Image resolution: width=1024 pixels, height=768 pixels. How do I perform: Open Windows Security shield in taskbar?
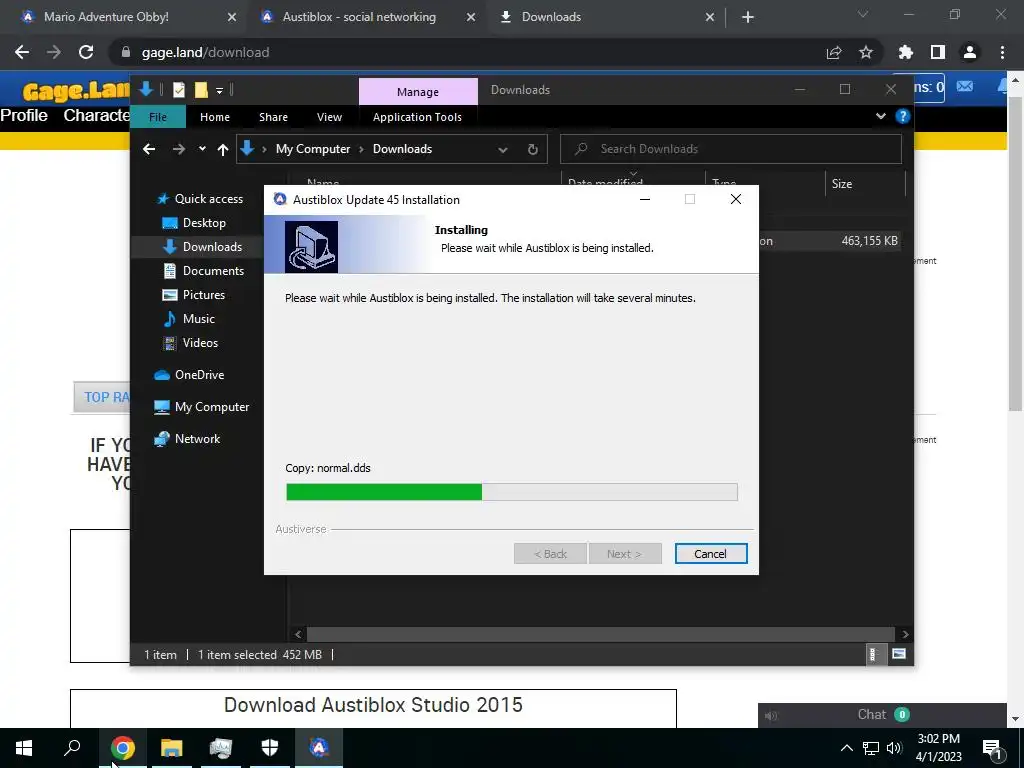pyautogui.click(x=270, y=748)
